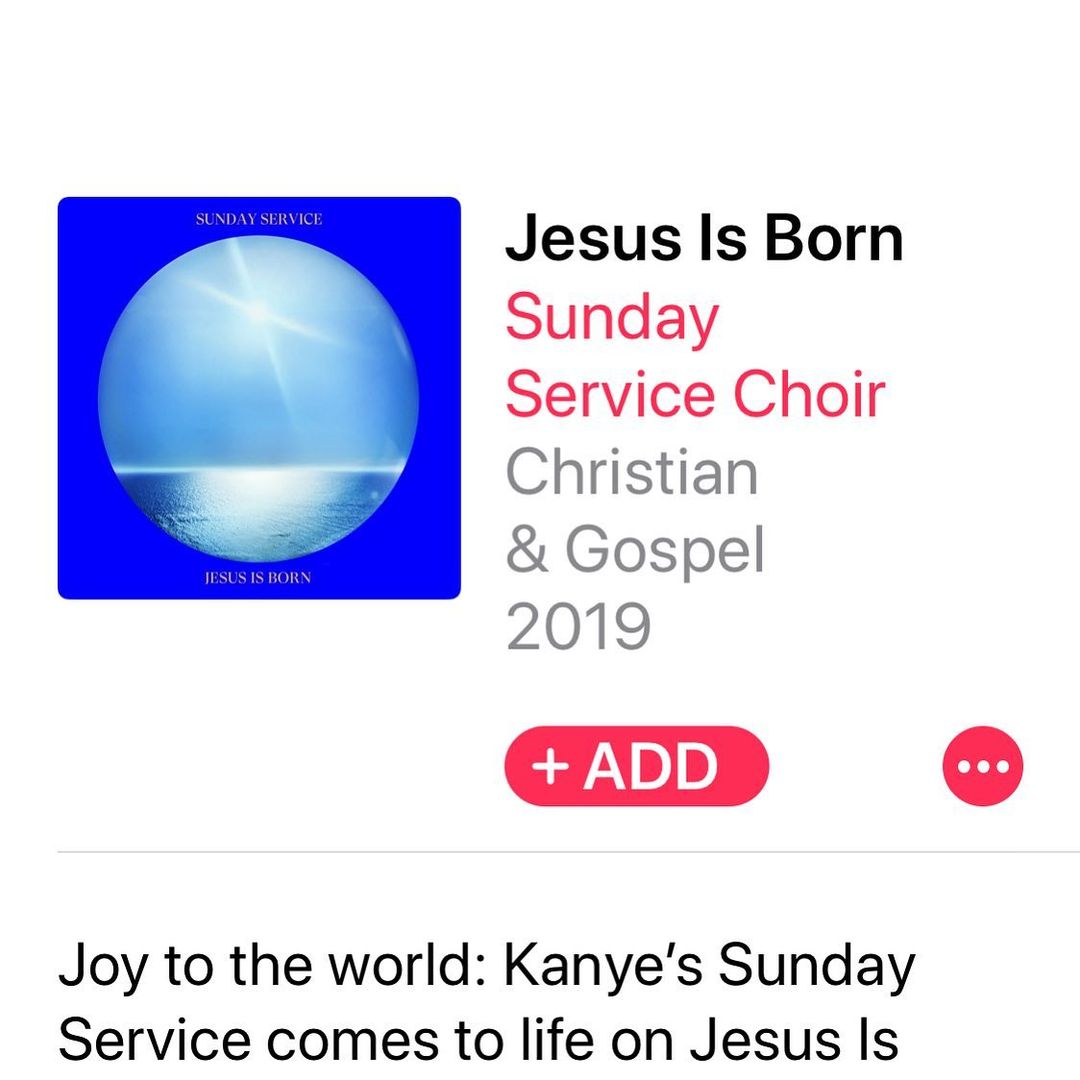Click the 2019 release year

[x=579, y=628]
